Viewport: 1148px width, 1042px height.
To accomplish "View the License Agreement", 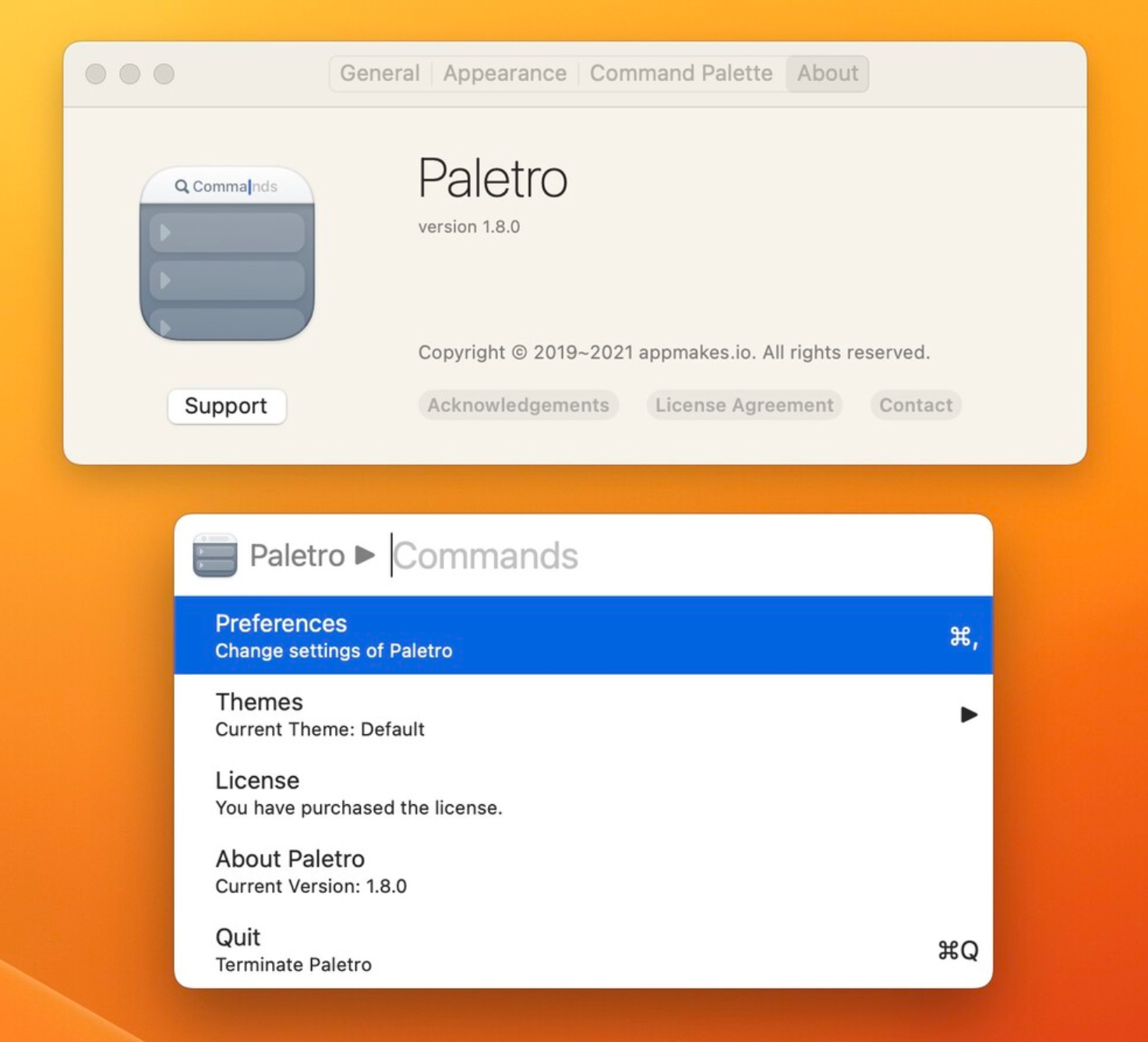I will pos(744,405).
